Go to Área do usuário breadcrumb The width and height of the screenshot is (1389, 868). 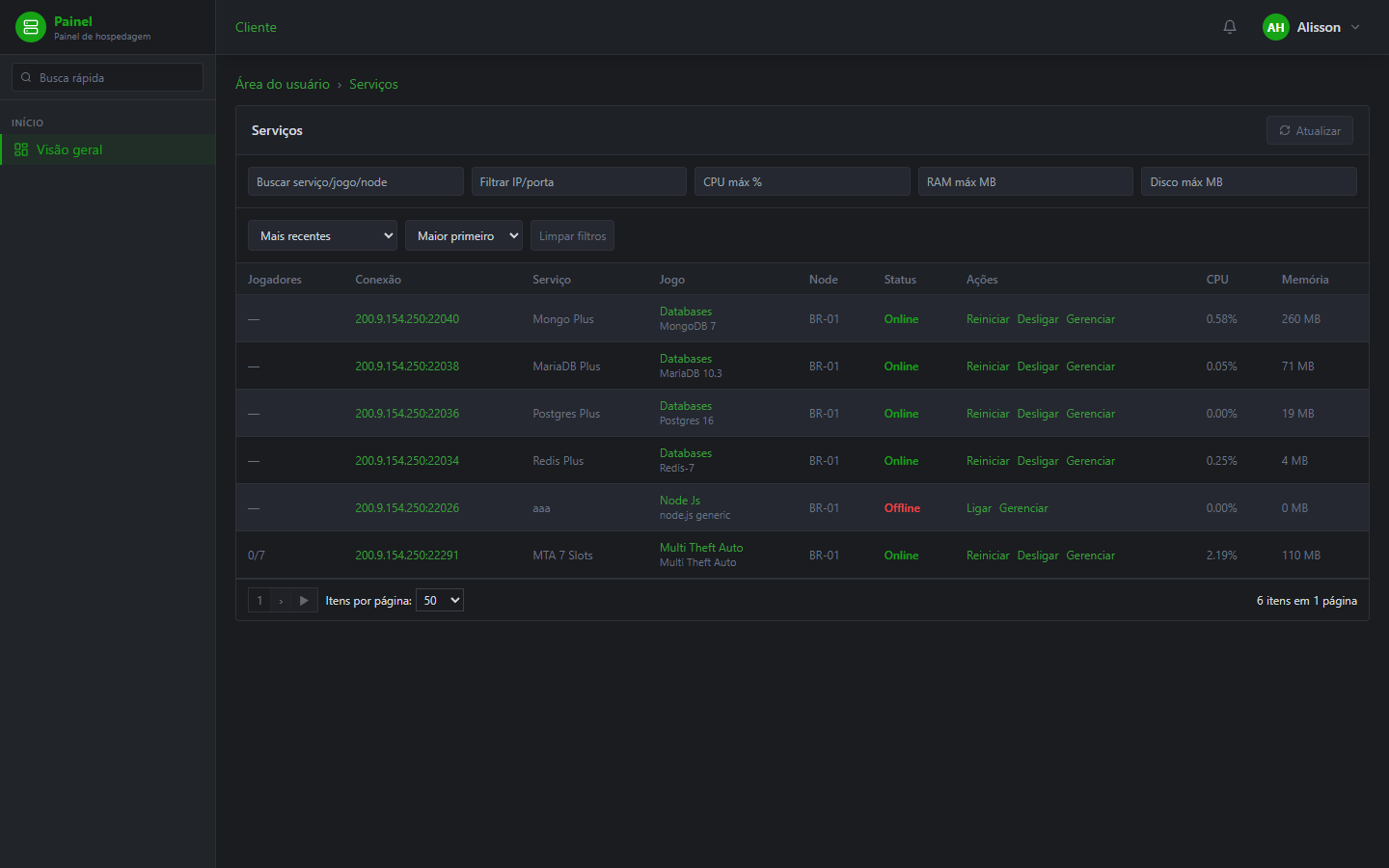click(283, 84)
